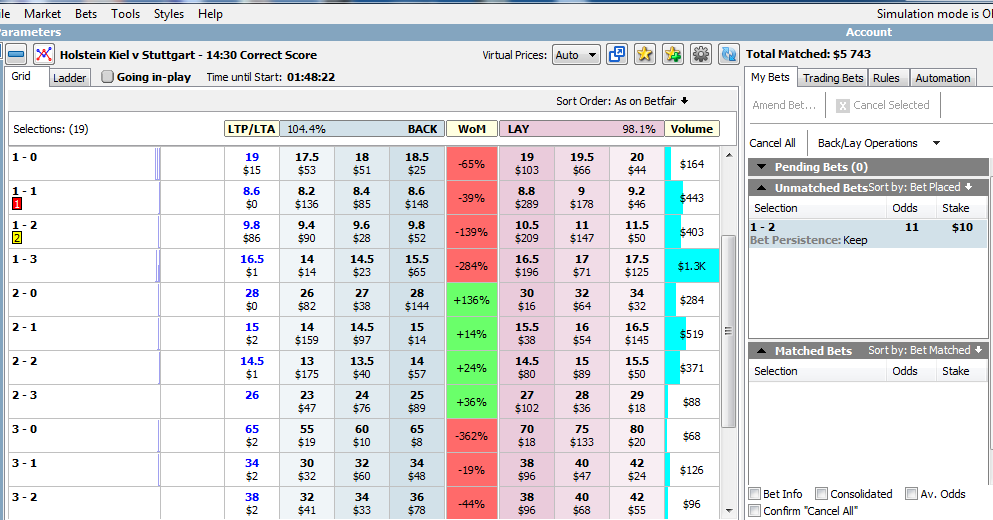The width and height of the screenshot is (993, 520).
Task: Select the 1 - 2 unmatched bet row
Action: pos(868,233)
